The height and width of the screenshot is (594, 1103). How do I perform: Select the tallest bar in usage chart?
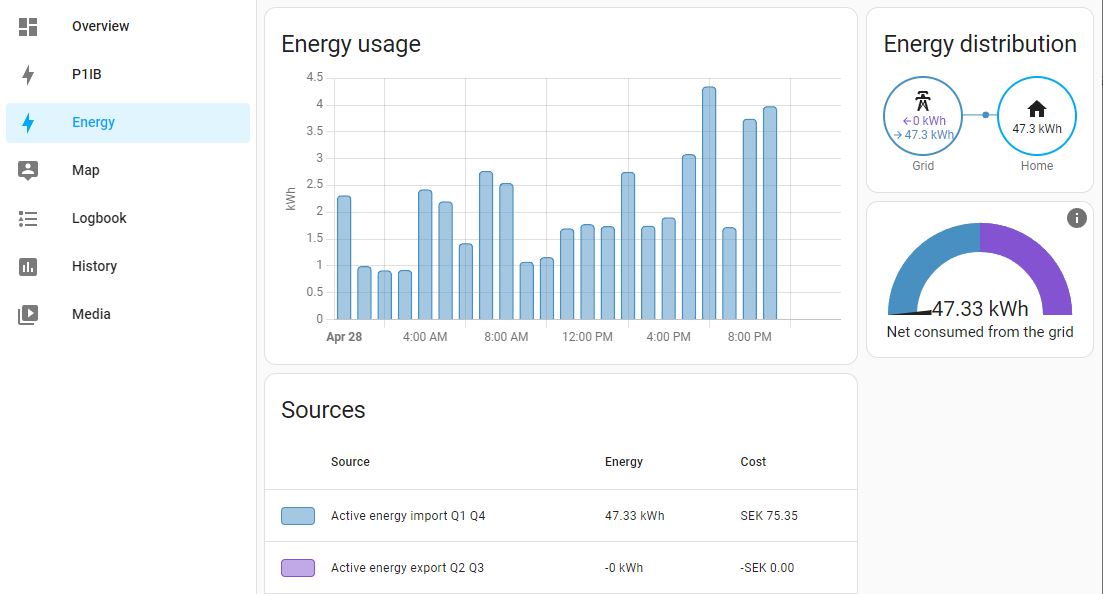709,203
